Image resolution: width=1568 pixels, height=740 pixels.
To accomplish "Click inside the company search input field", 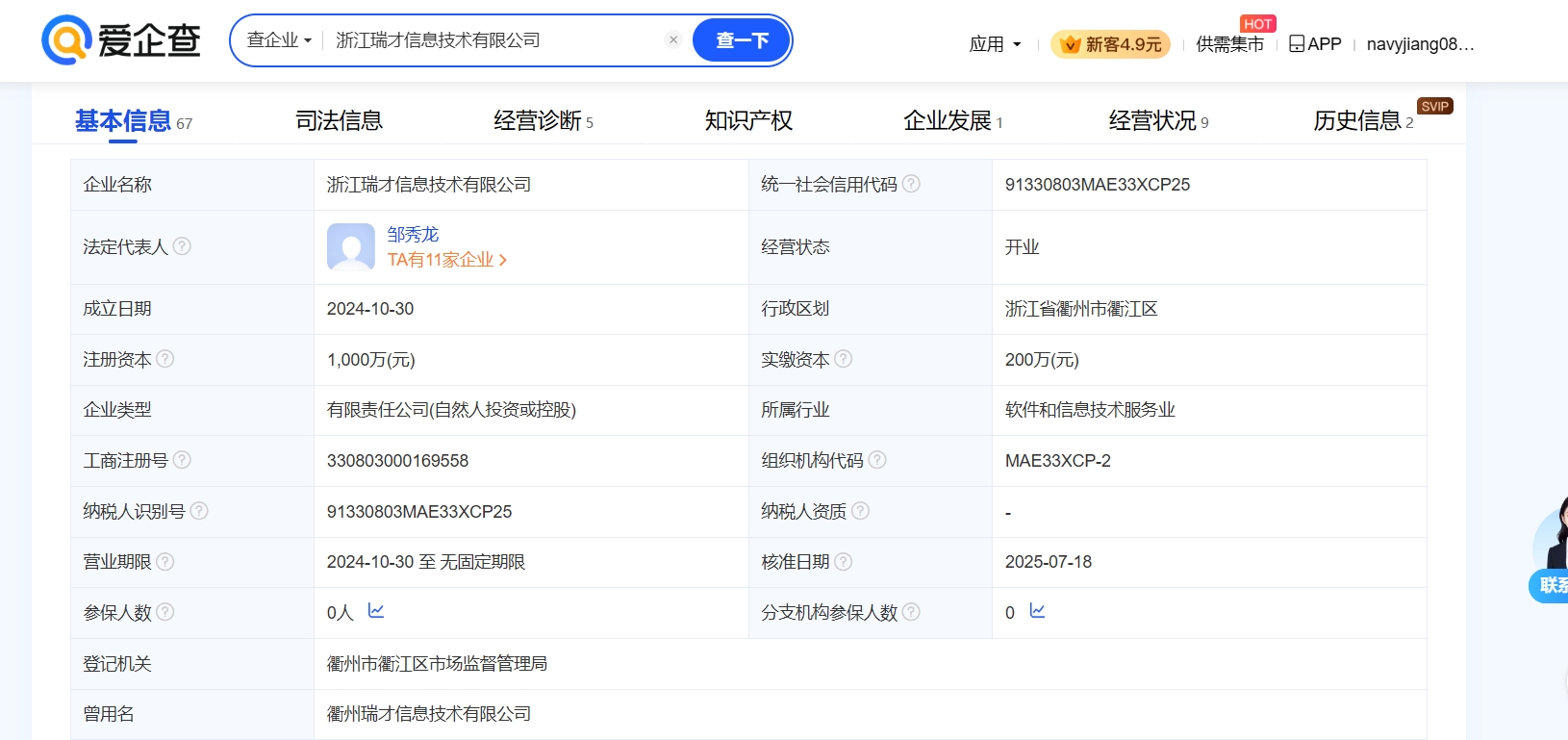I will click(x=491, y=40).
